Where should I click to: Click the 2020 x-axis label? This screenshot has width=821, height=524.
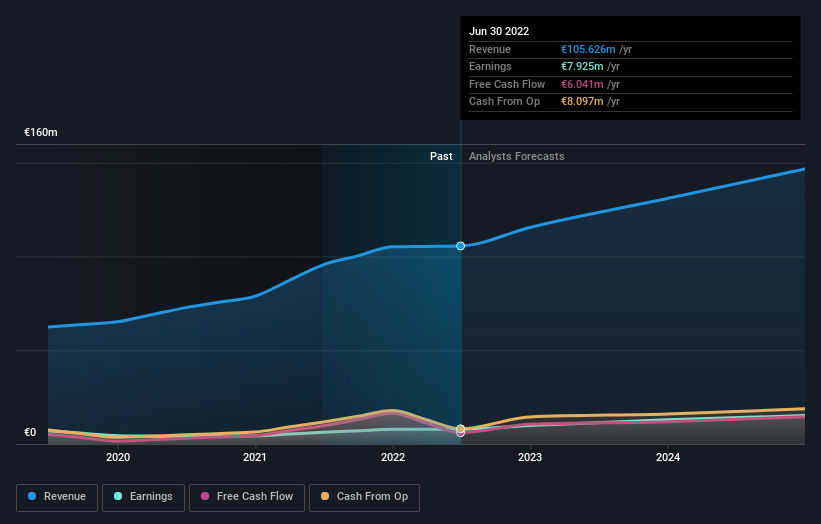tap(118, 458)
